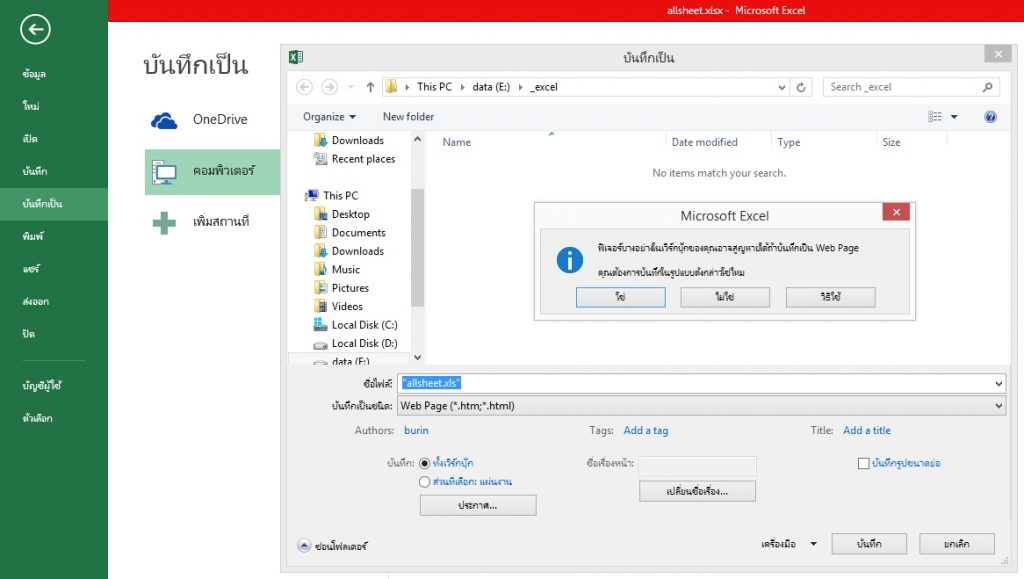Viewport: 1024px width, 579px height.
Task: Open the New menu item in Backstage
Action: click(31, 106)
